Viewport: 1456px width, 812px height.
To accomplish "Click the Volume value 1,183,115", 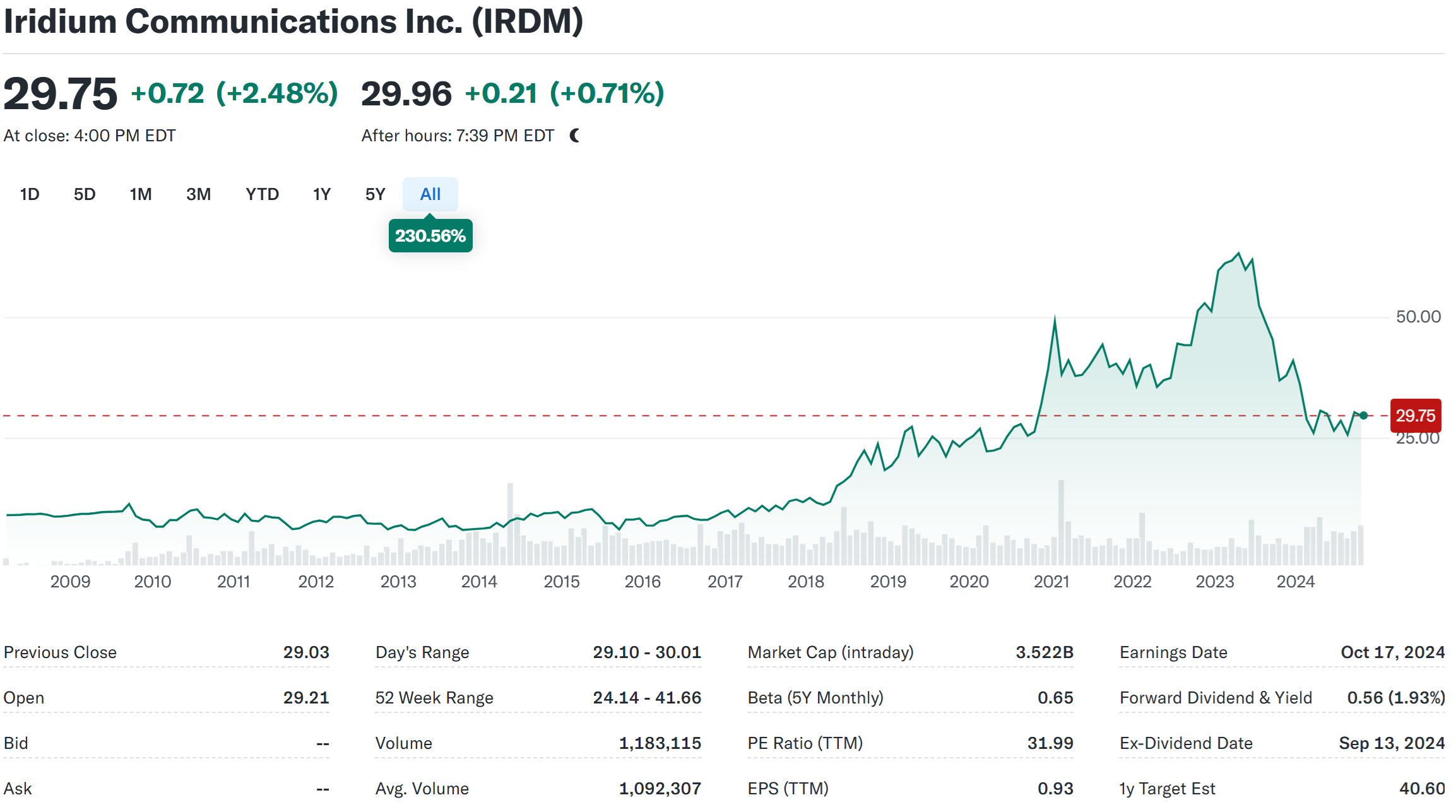I will tap(660, 743).
